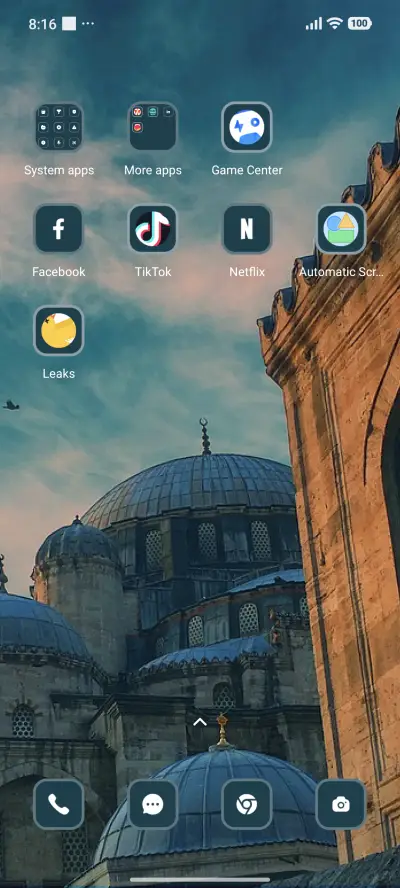Tap the Wi-Fi status icon
400x888 pixels.
pos(335,23)
